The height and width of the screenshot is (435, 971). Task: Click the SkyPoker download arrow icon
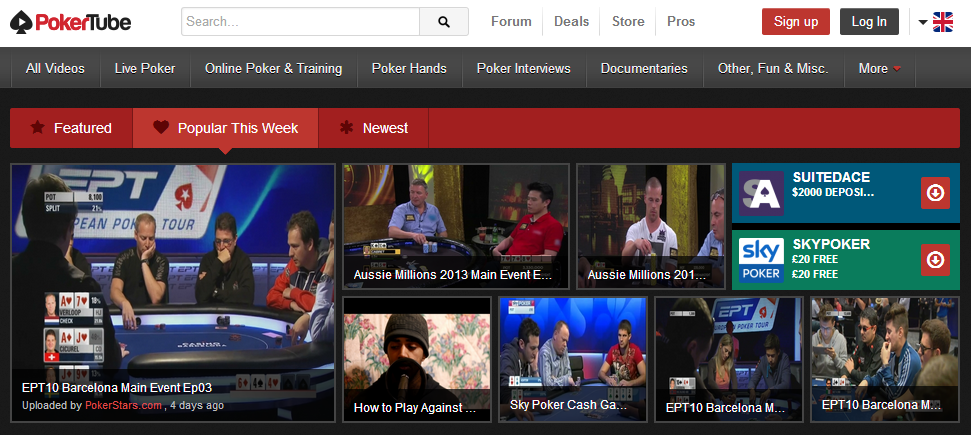[935, 260]
